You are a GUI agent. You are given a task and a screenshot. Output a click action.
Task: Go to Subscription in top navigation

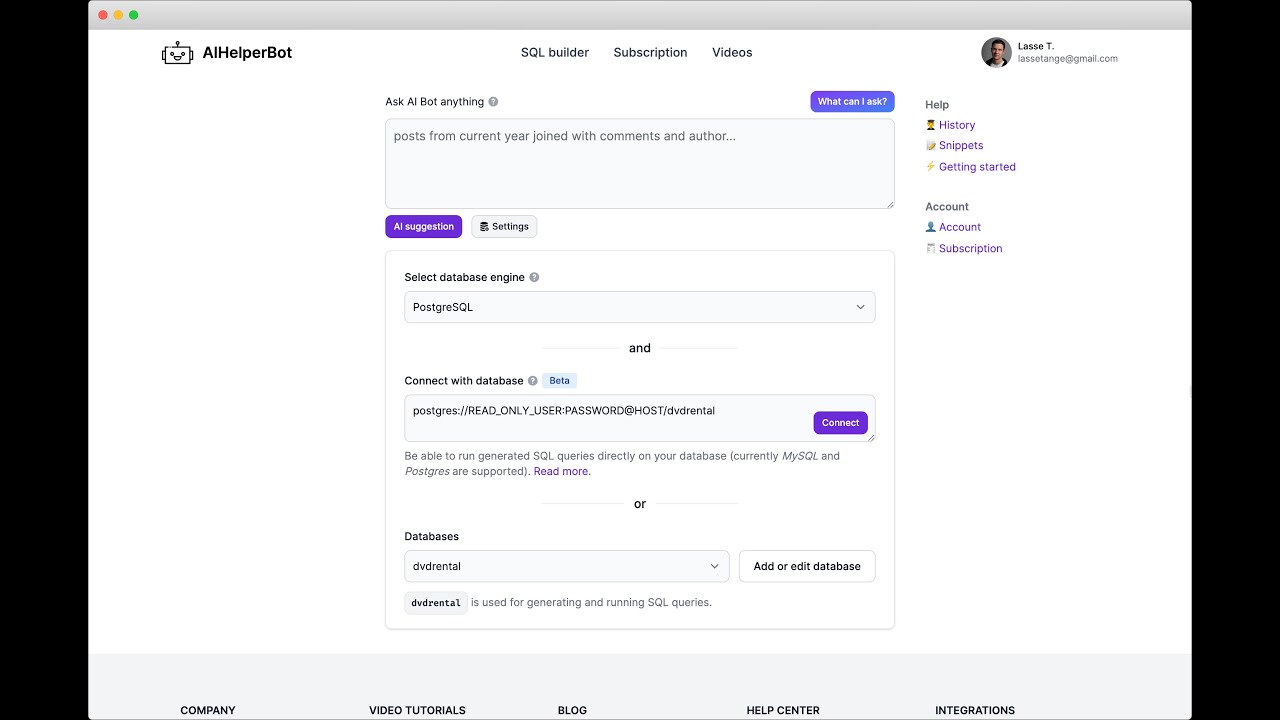[650, 52]
